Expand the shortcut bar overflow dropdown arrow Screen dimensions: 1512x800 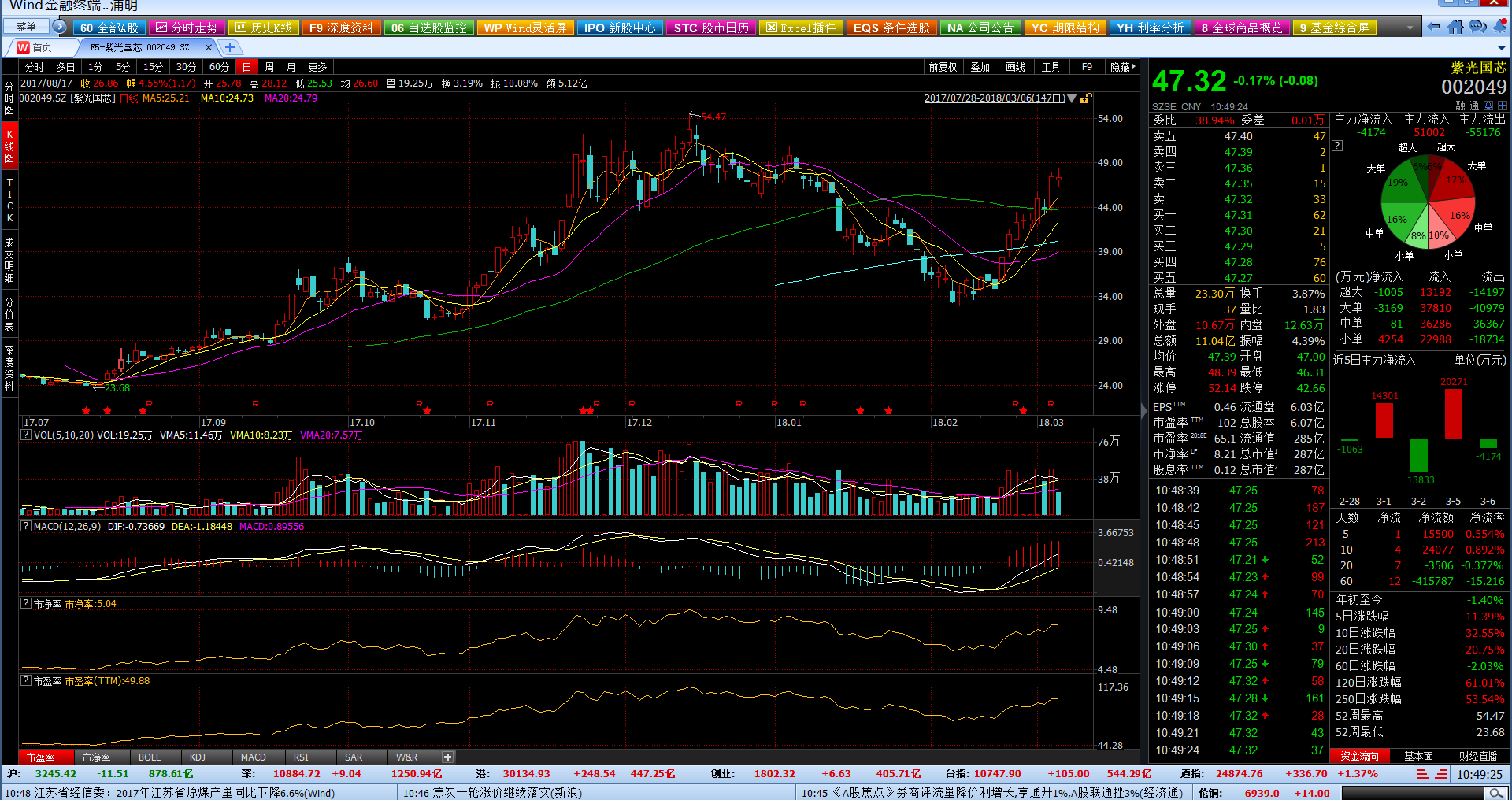tap(1410, 28)
